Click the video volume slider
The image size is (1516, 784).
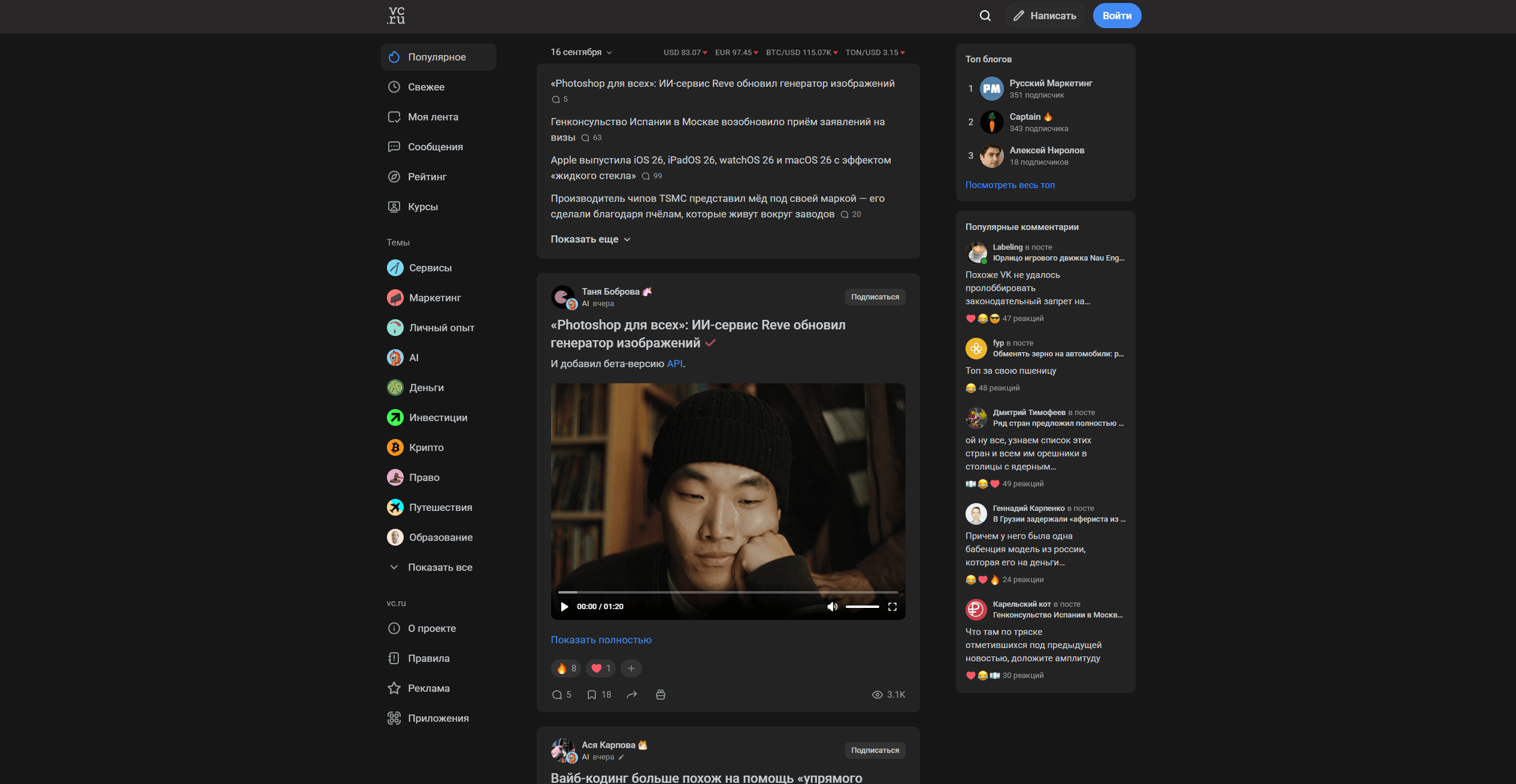click(x=862, y=607)
